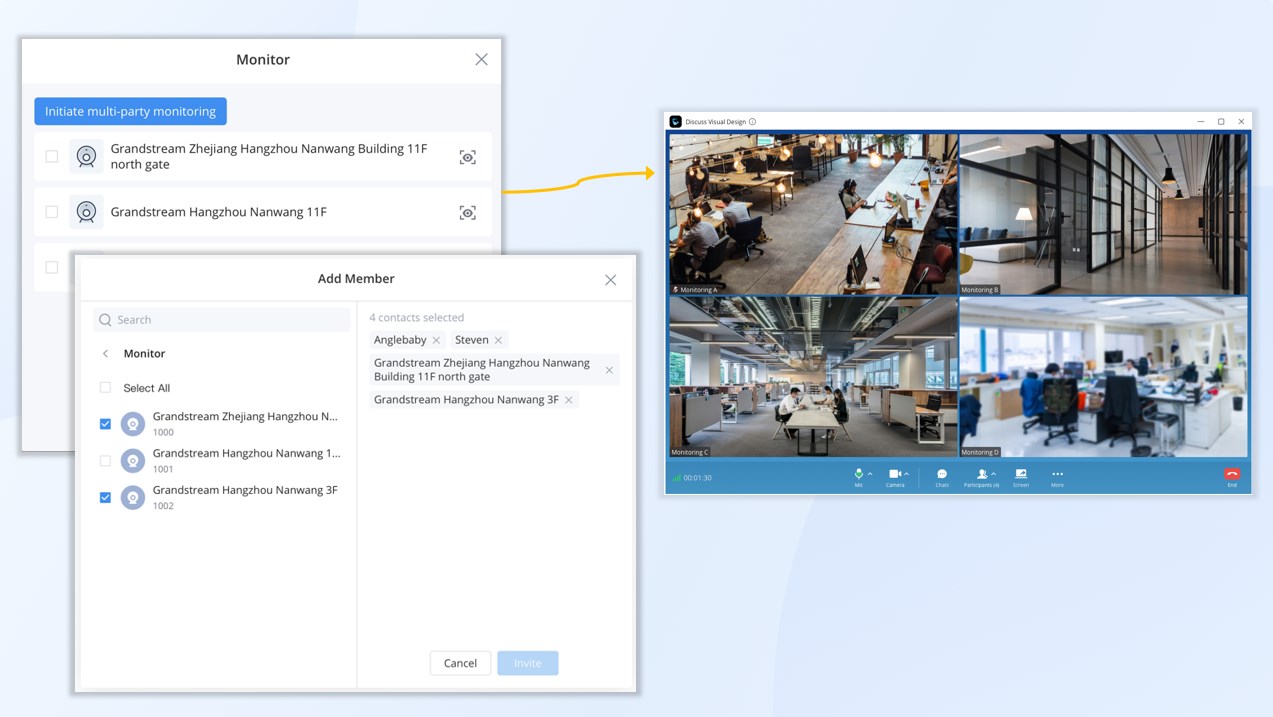Select the Monitoring D video tile

tap(1103, 377)
